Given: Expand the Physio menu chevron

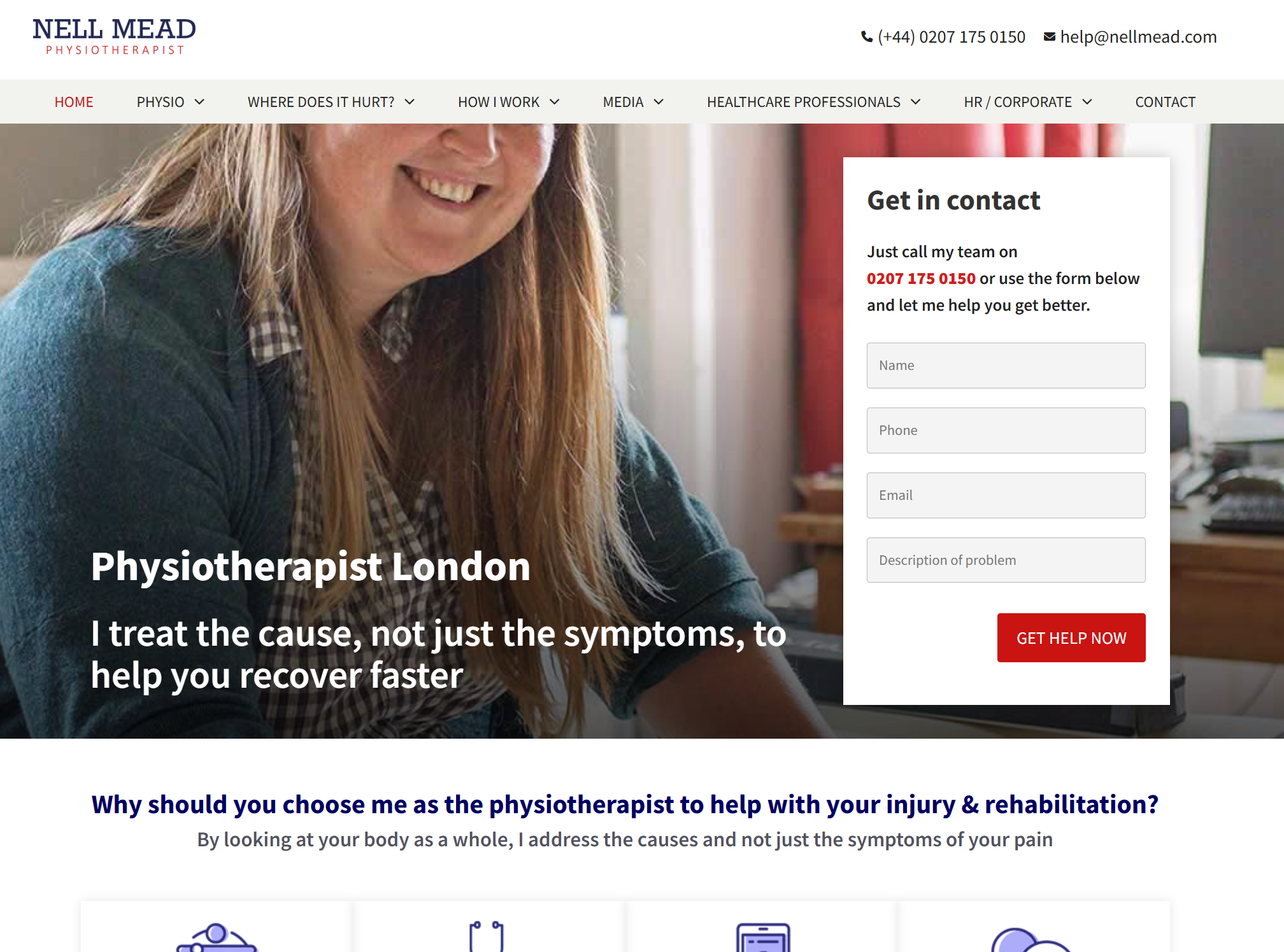Looking at the screenshot, I should click(x=199, y=102).
